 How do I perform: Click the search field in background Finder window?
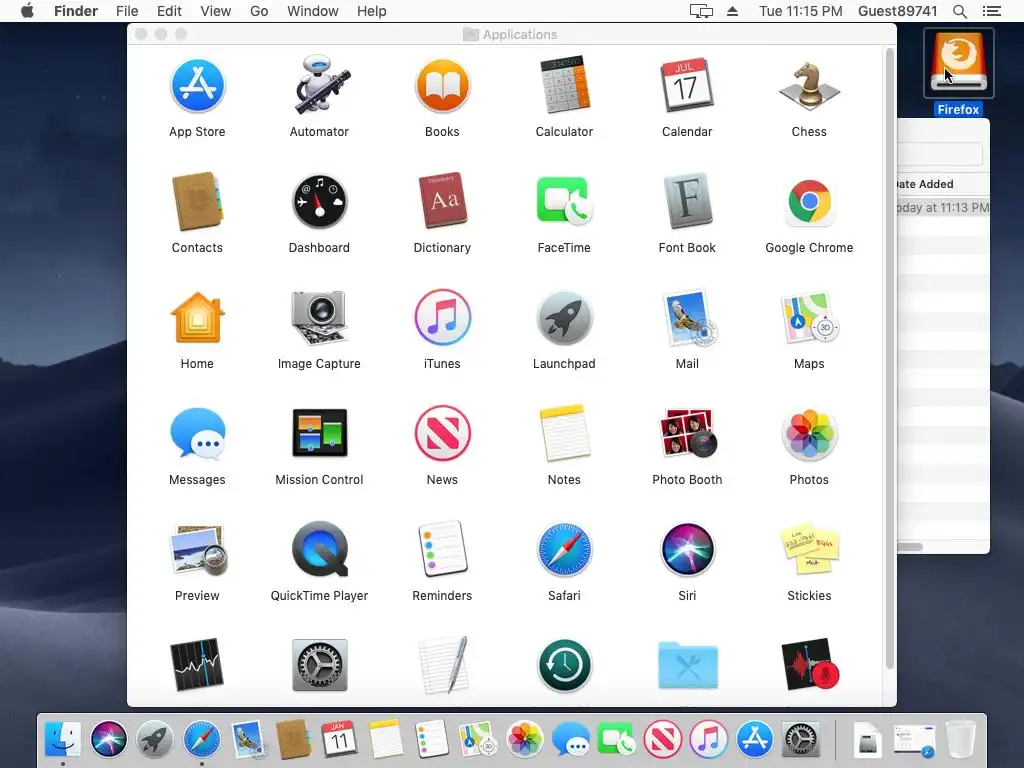pyautogui.click(x=940, y=154)
